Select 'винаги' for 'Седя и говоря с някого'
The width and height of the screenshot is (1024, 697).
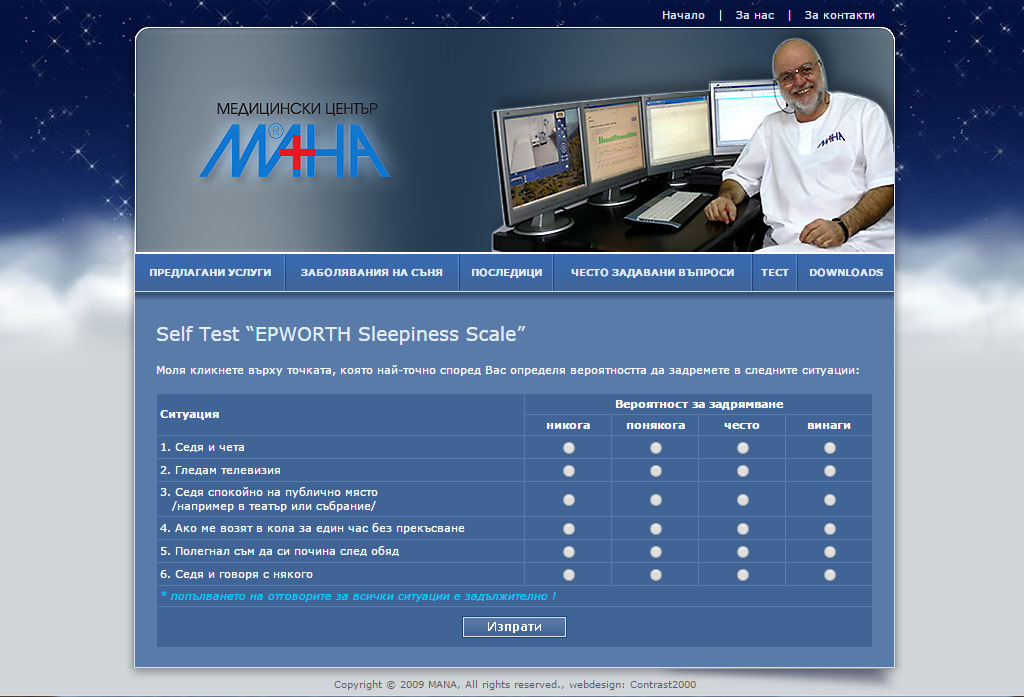(x=830, y=575)
